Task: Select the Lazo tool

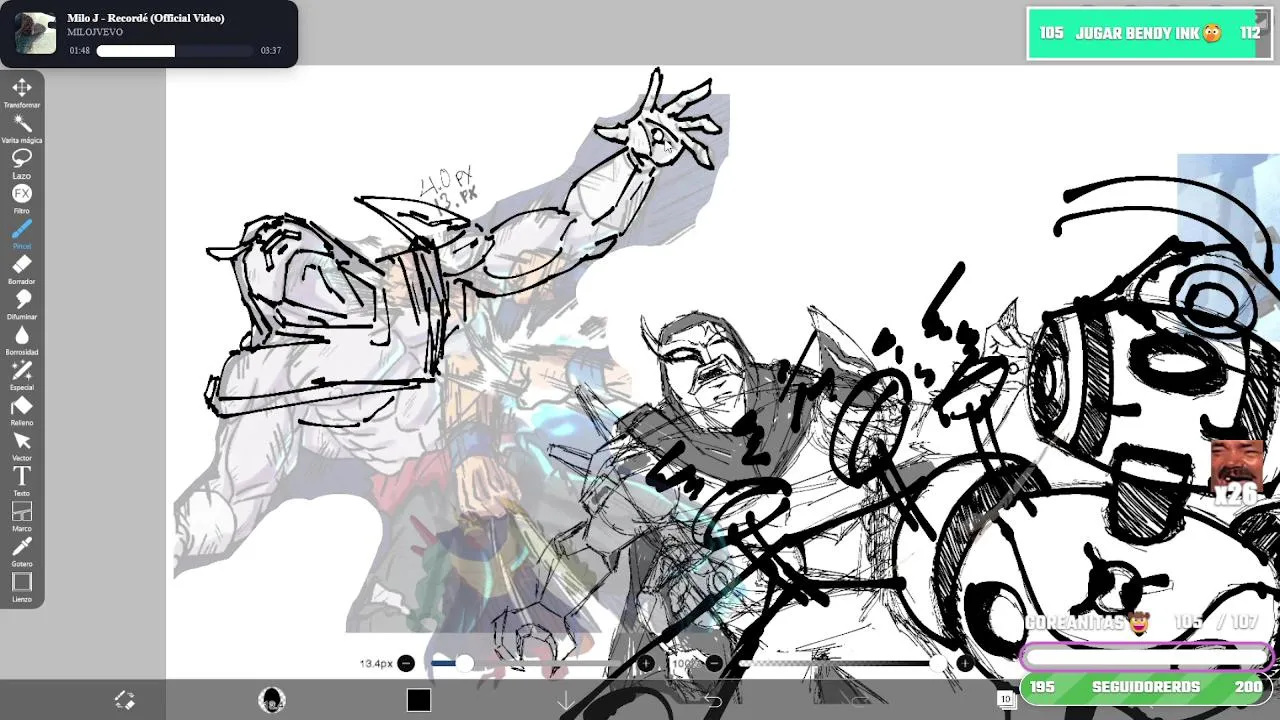Action: (22, 163)
